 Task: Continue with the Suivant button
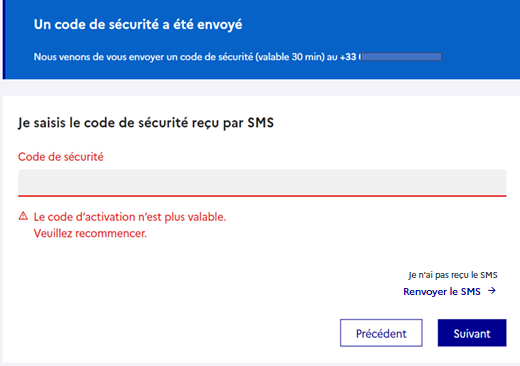472,333
